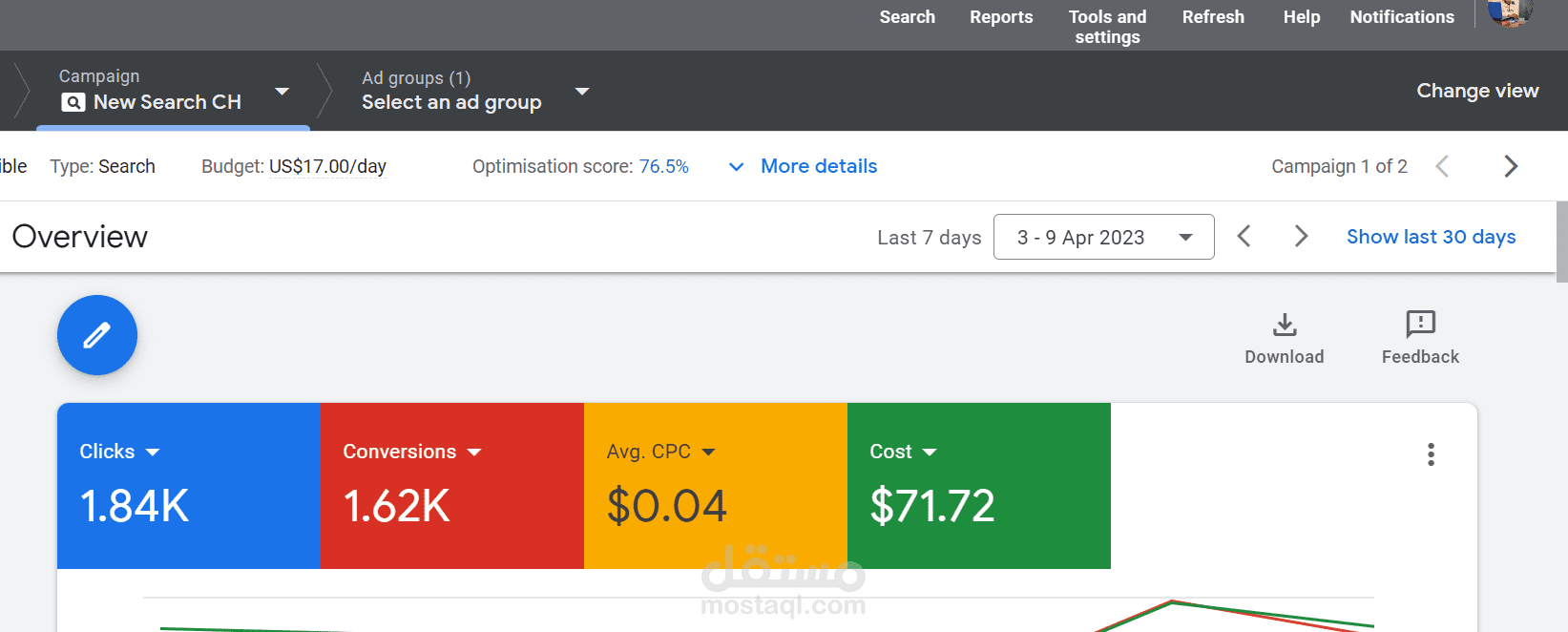Go to next campaign arrow
This screenshot has width=1568, height=632.
click(1510, 166)
